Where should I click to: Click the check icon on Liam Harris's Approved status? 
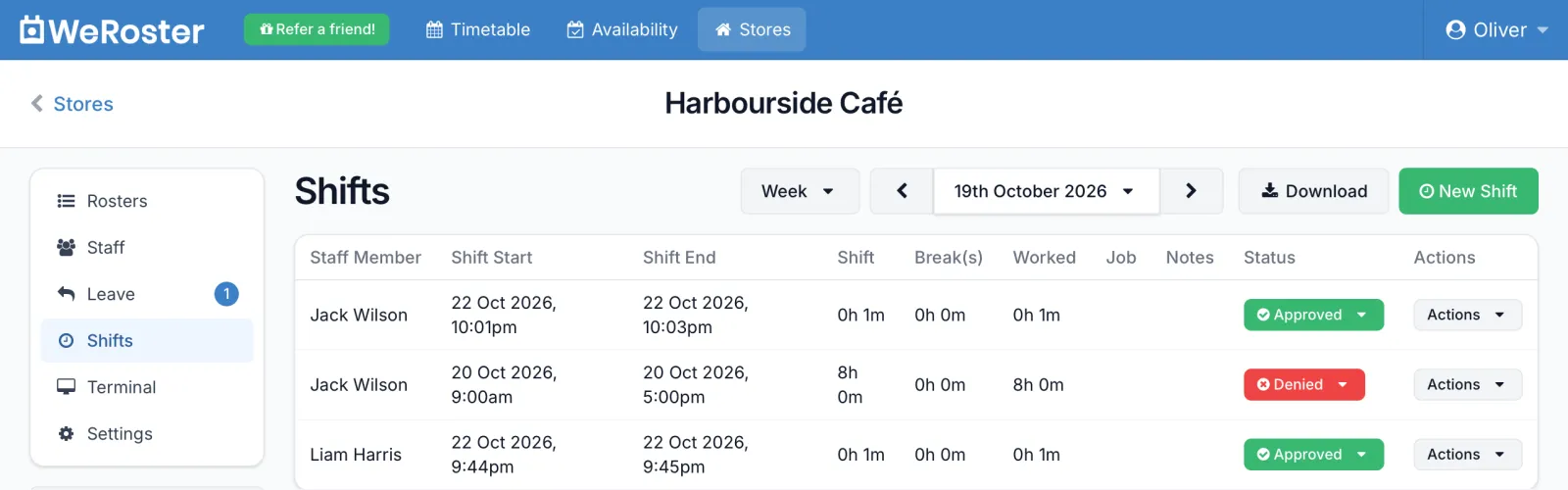pyautogui.click(x=1263, y=454)
